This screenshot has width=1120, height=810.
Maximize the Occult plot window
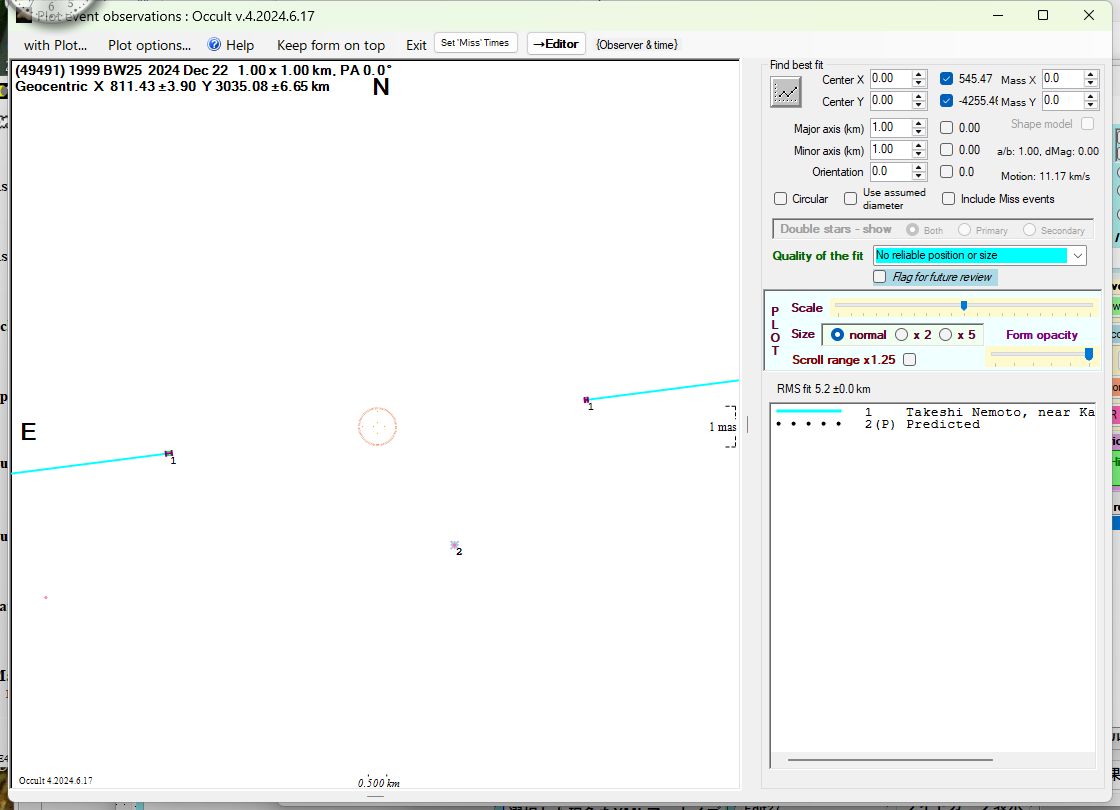click(x=1043, y=15)
